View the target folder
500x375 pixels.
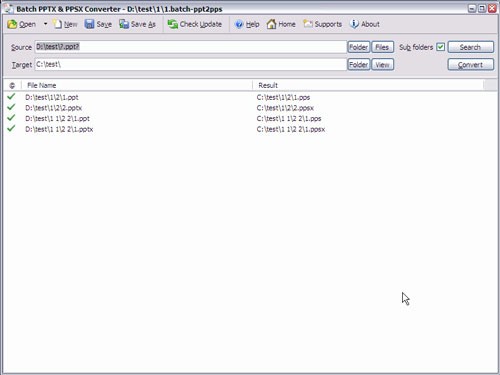[382, 65]
